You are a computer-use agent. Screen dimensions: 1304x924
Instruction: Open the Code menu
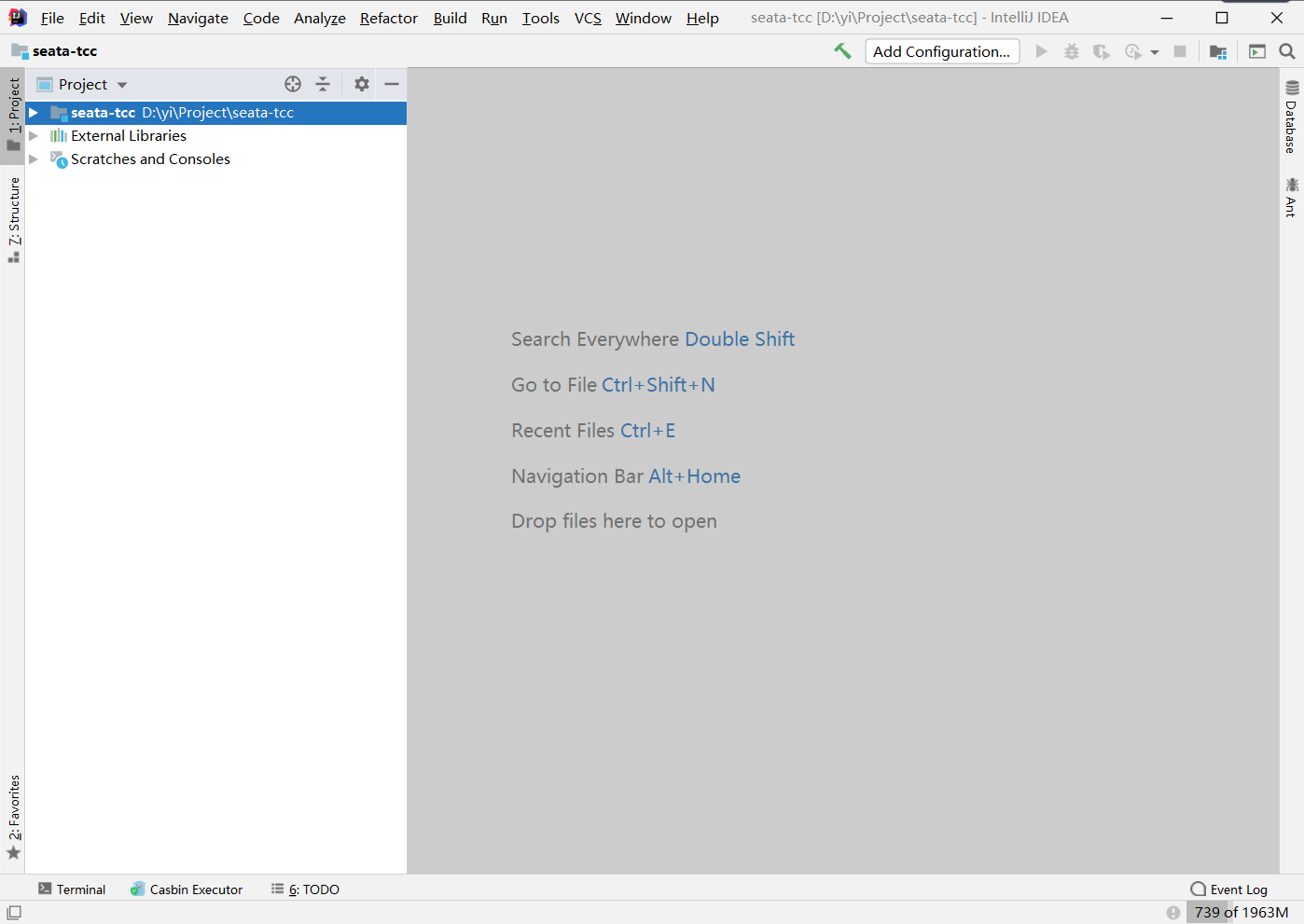click(261, 18)
